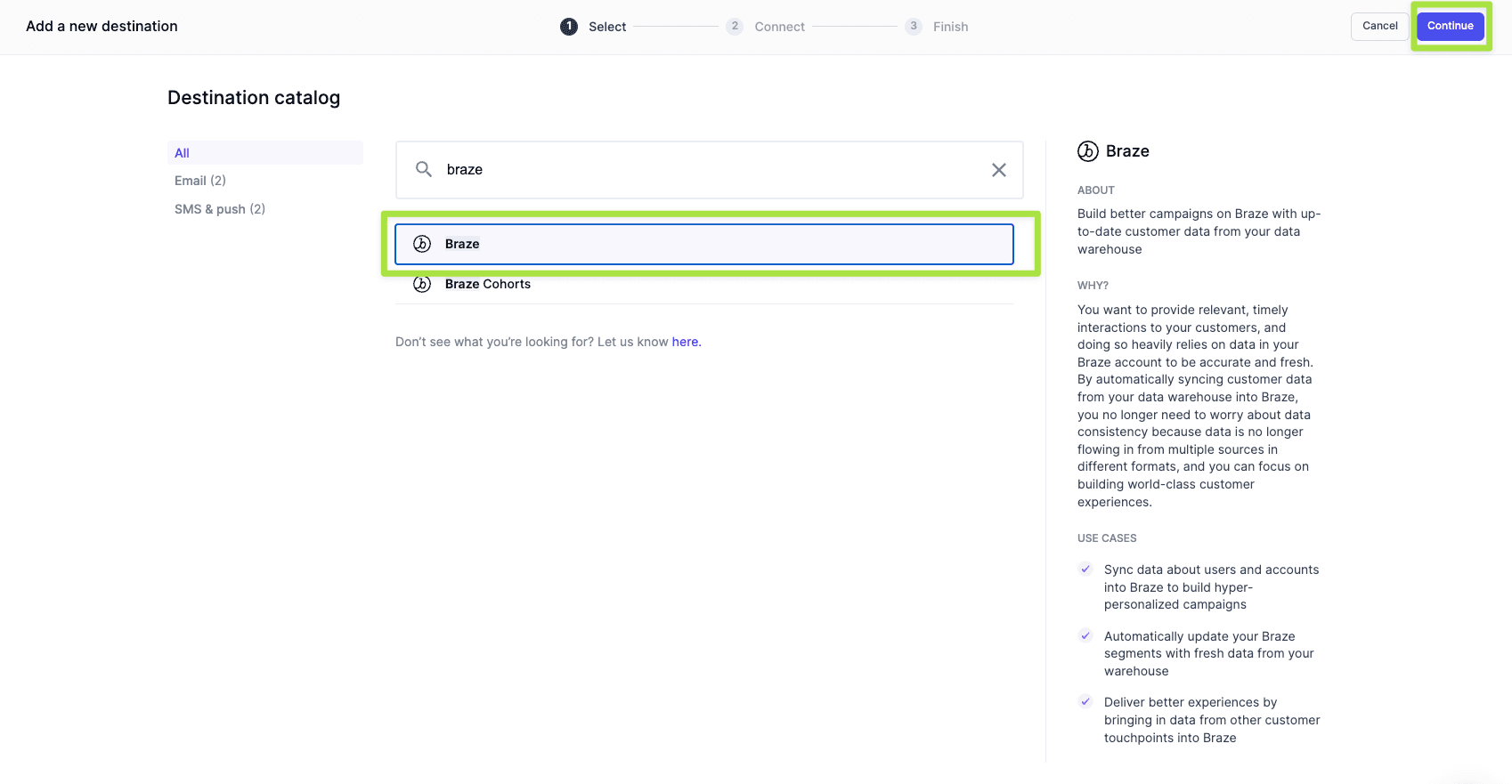Filter catalog by SMS & push
1512x784 pixels.
click(220, 209)
